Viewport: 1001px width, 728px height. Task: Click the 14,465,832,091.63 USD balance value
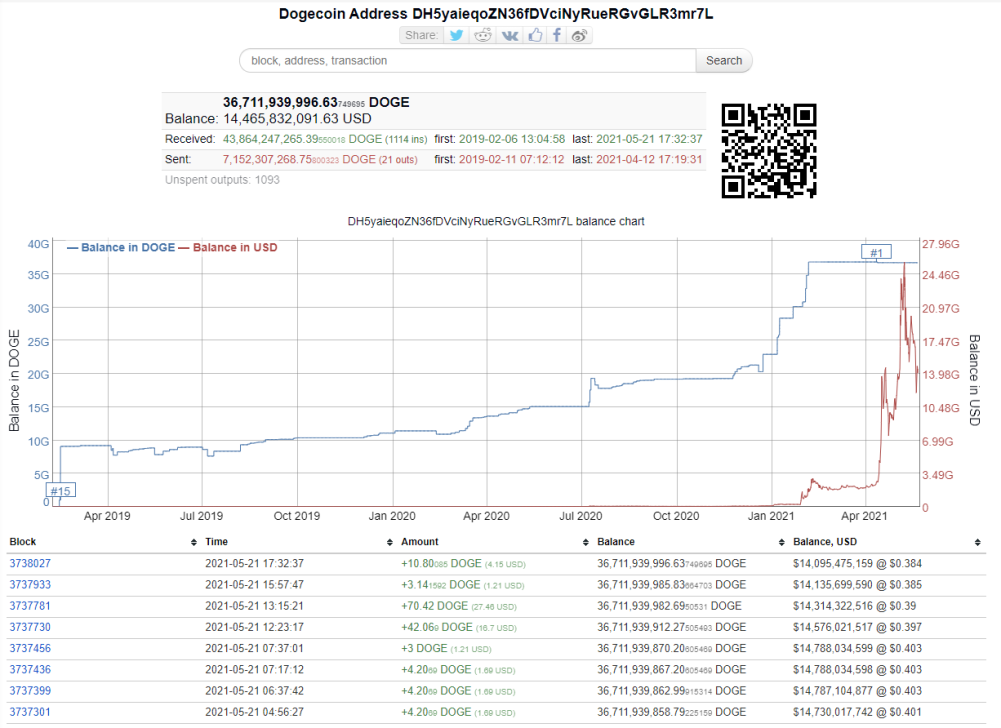point(297,119)
